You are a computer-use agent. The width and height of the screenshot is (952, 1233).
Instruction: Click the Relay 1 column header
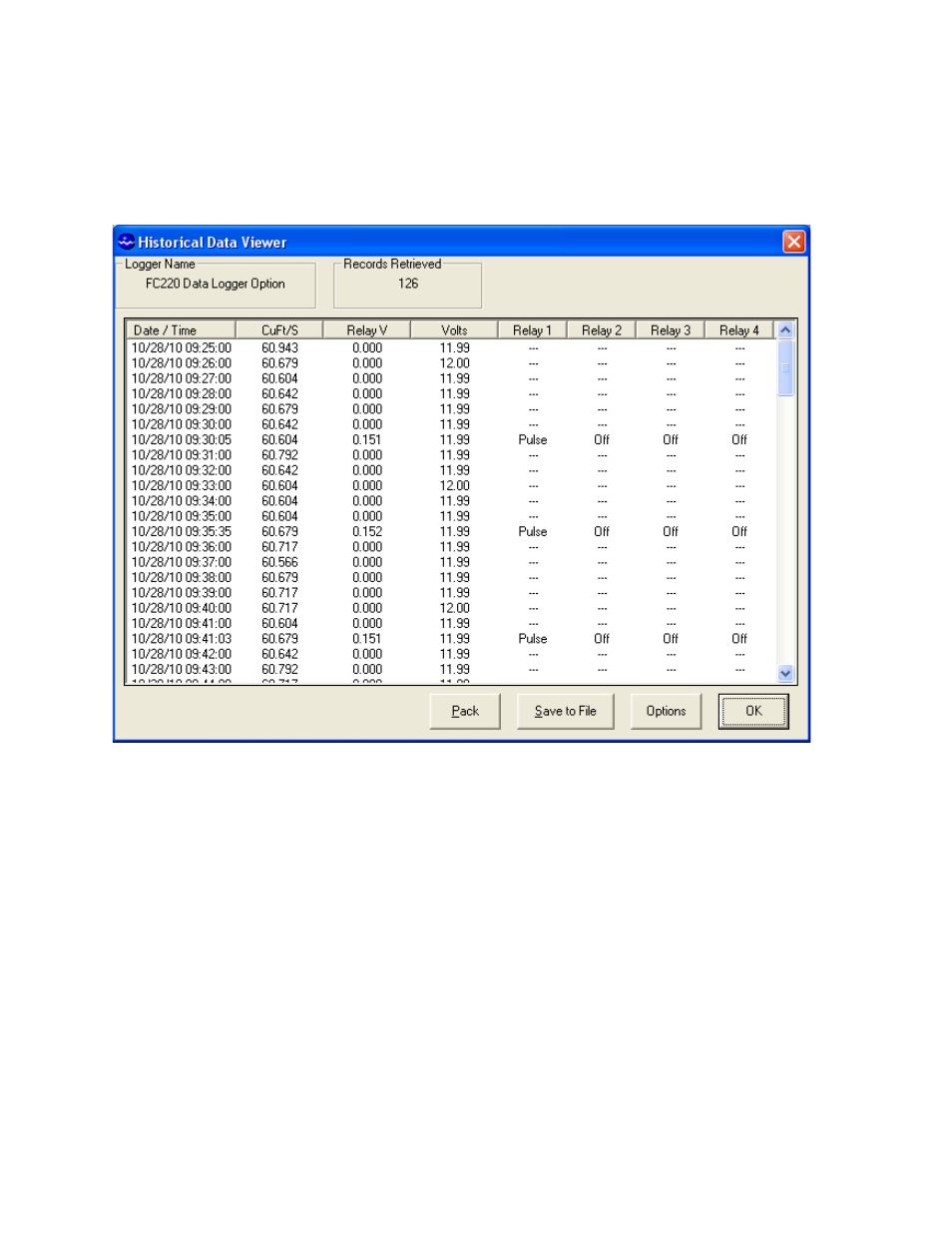[x=532, y=330]
